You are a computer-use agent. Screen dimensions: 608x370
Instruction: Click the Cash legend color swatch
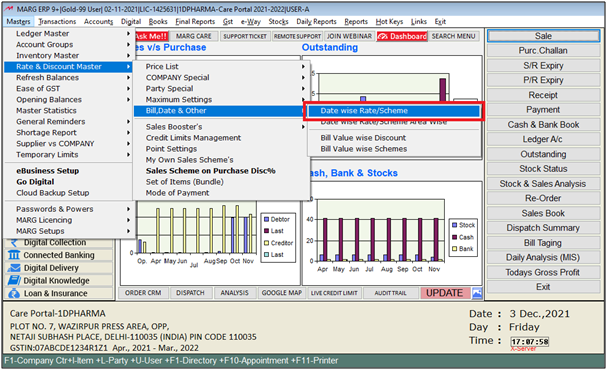coord(454,237)
